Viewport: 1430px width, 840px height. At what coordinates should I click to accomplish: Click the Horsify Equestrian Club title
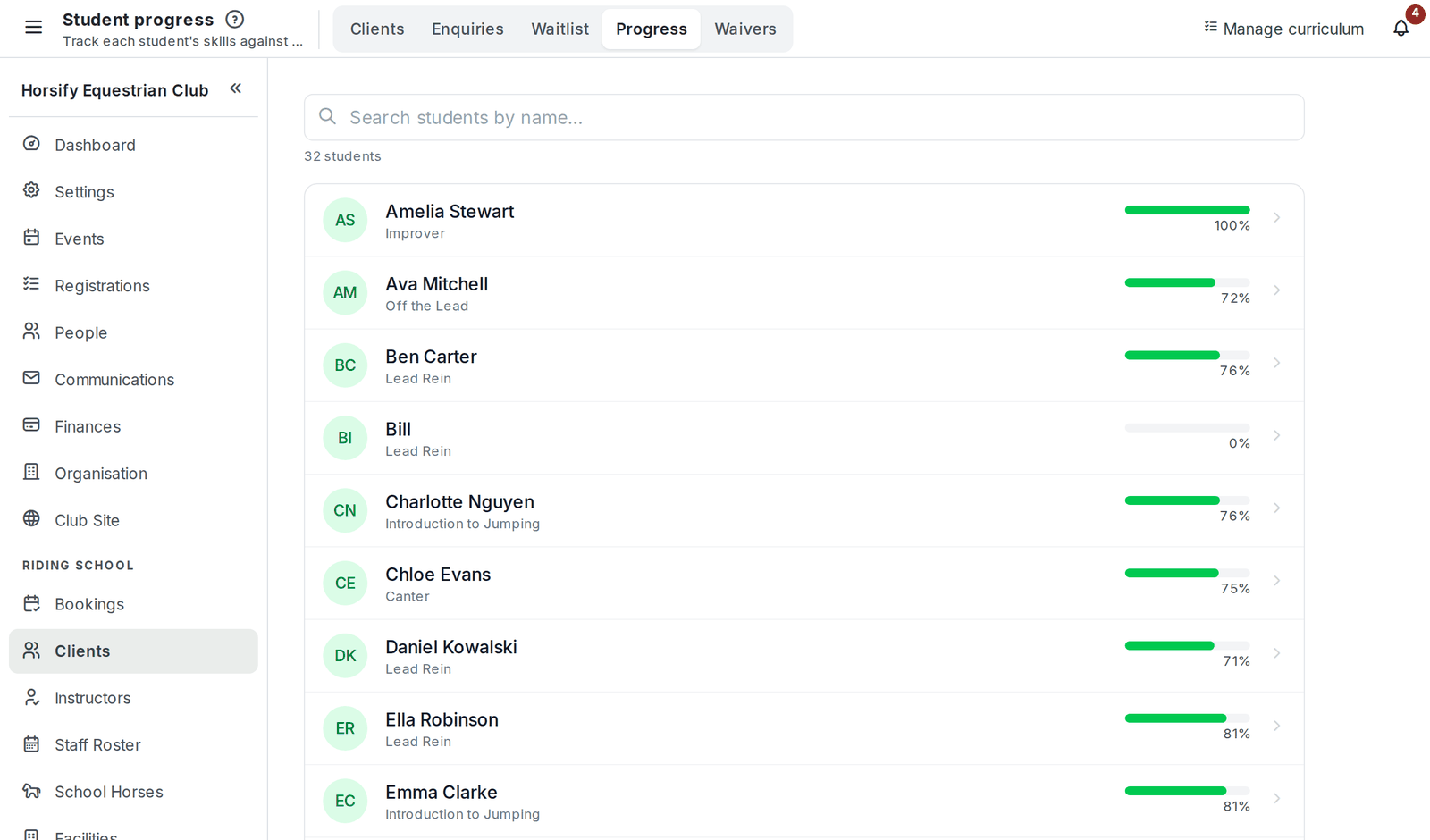coord(114,90)
